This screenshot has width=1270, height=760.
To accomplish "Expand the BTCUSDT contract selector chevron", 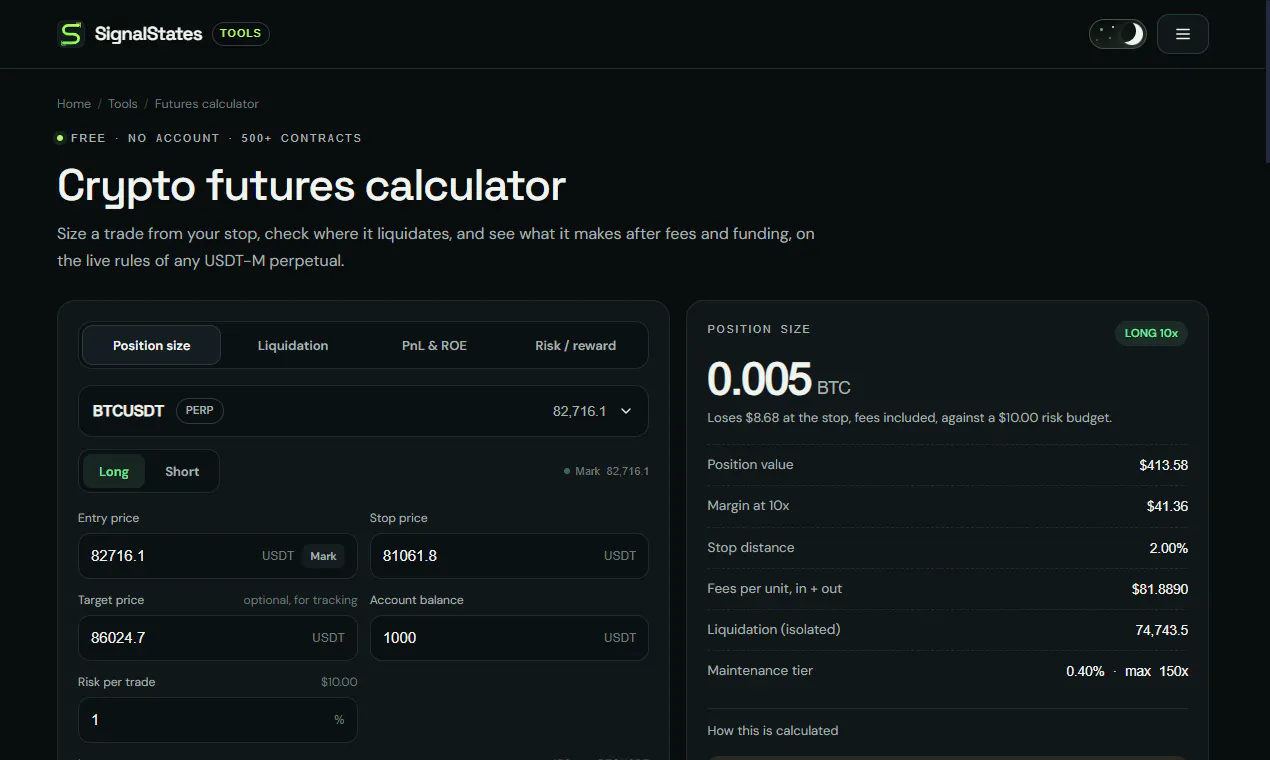I will (626, 411).
